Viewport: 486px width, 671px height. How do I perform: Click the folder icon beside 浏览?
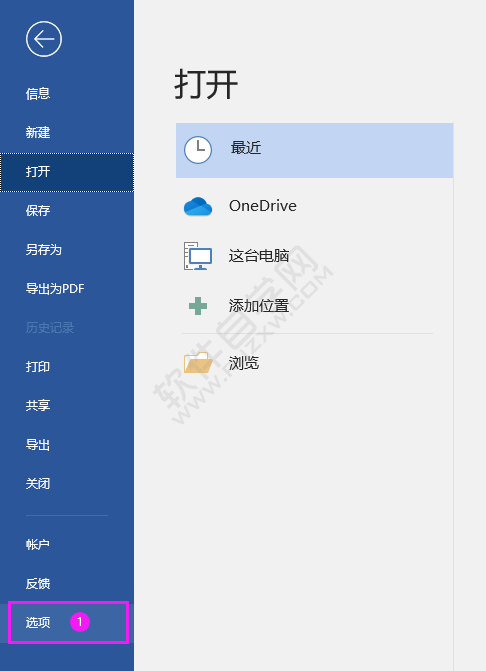click(198, 363)
